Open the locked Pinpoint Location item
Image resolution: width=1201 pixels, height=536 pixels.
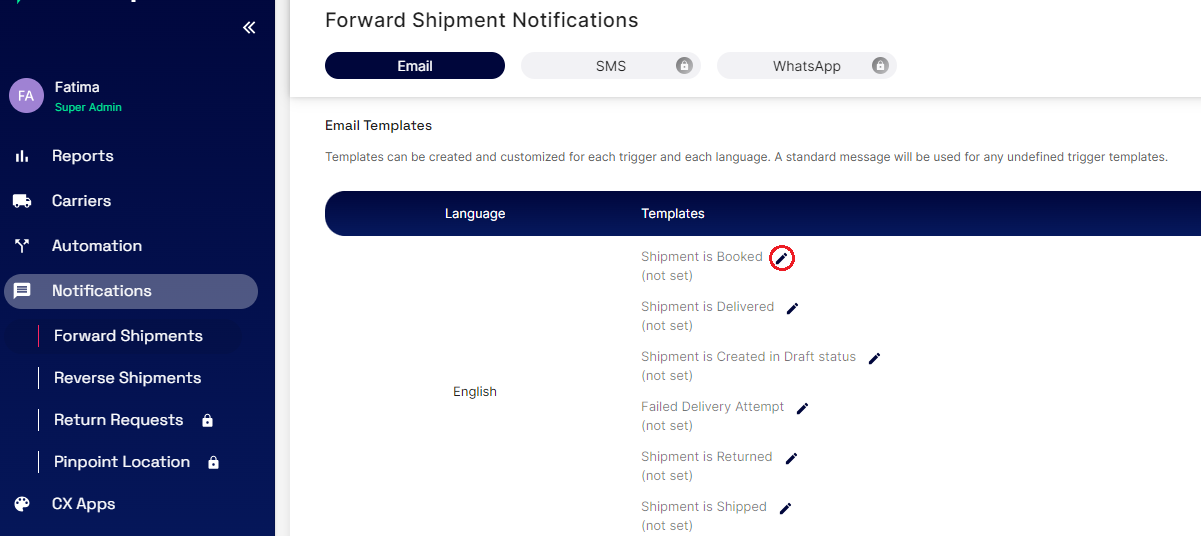click(x=122, y=462)
